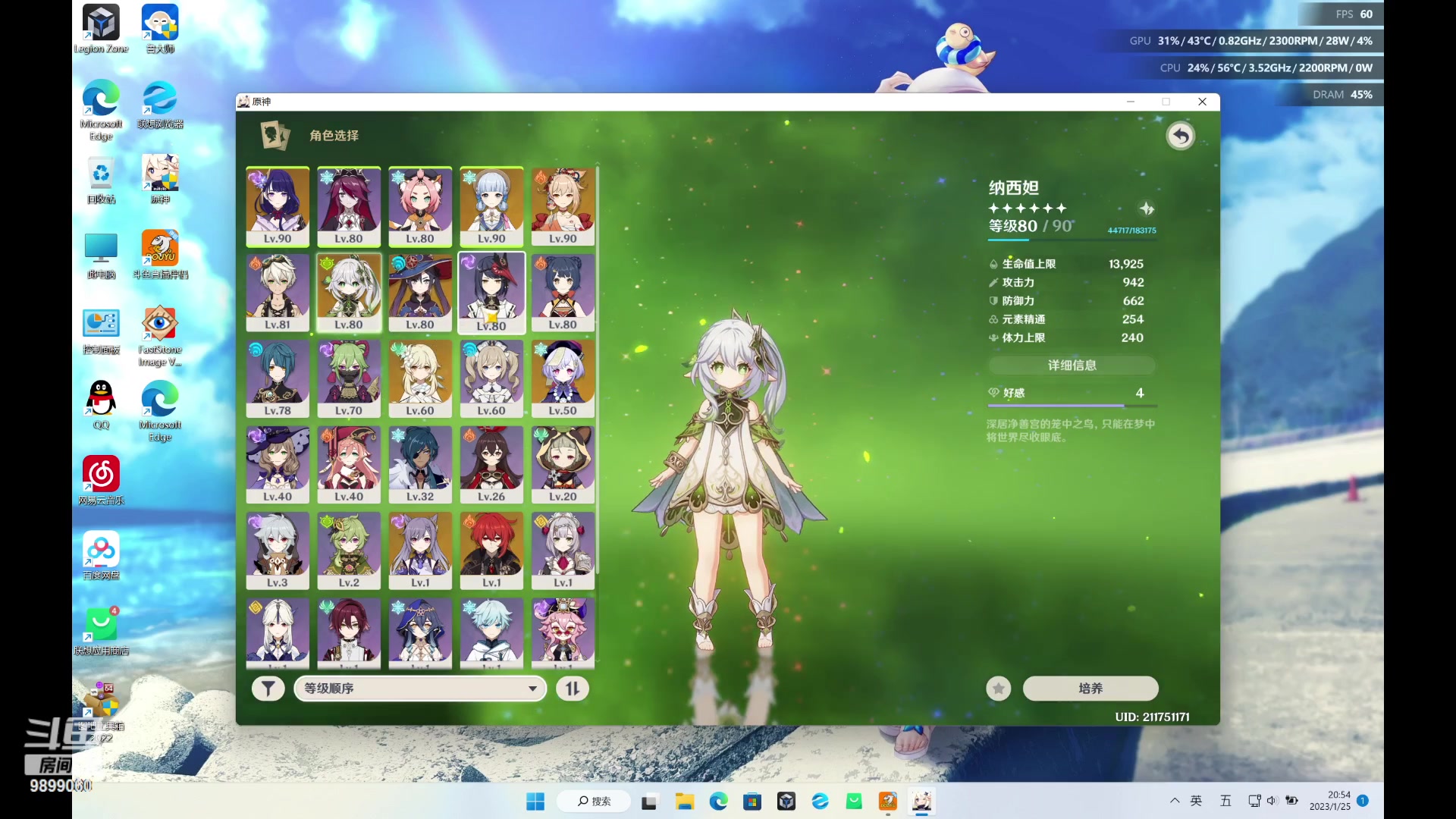Select the purple-haired Lv.90 character portrait

point(278,207)
